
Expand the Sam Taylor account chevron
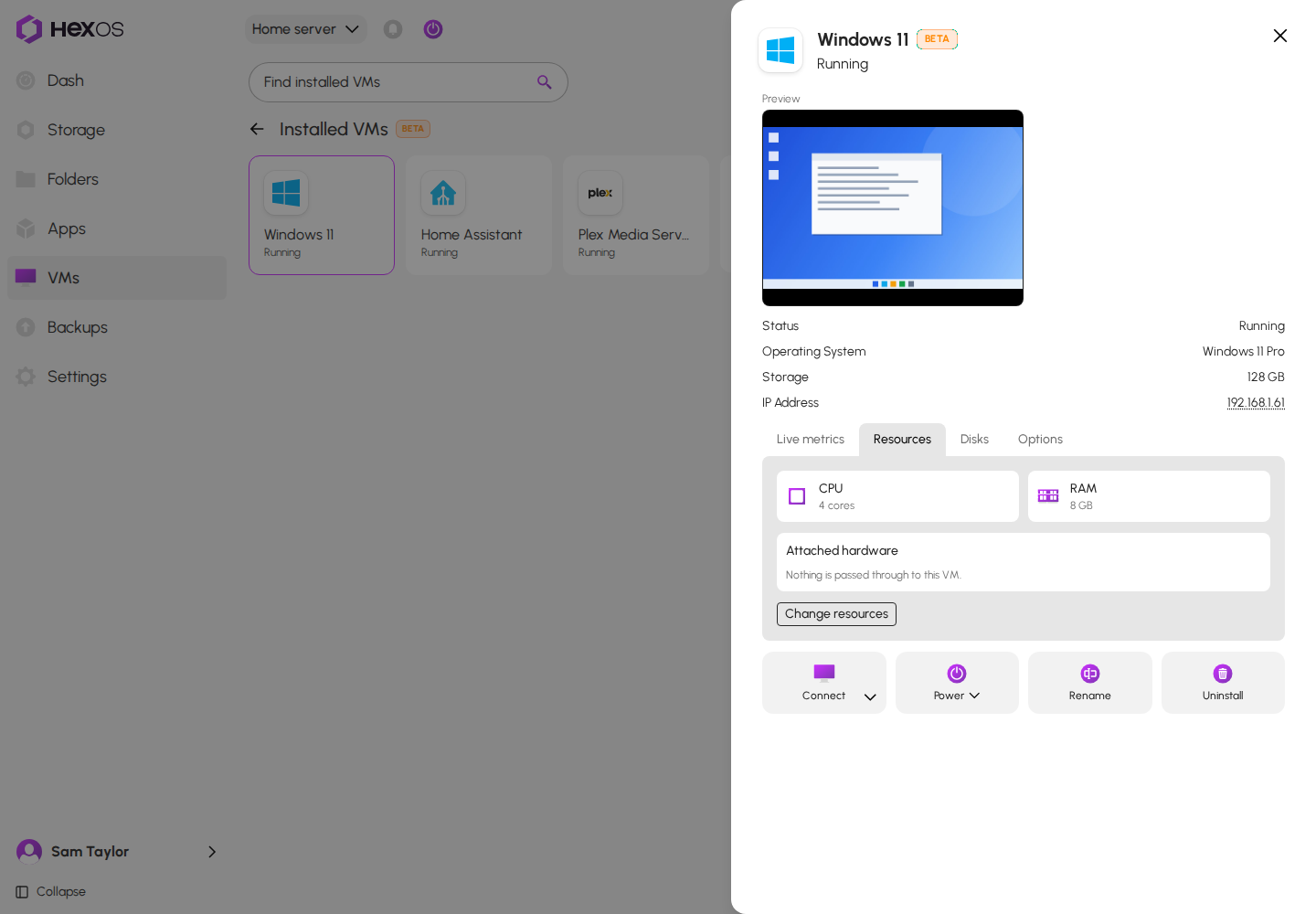pos(212,852)
